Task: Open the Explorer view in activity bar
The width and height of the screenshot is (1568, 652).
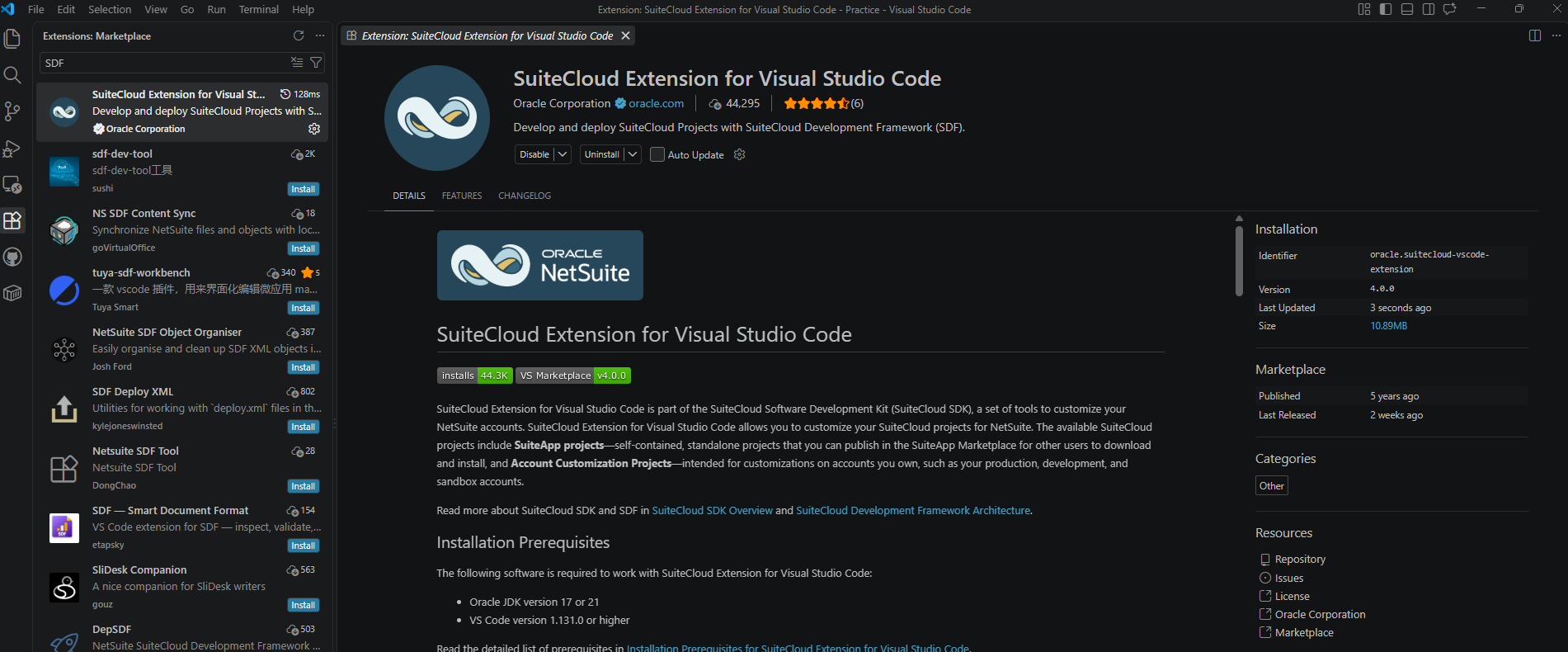Action: (12, 39)
